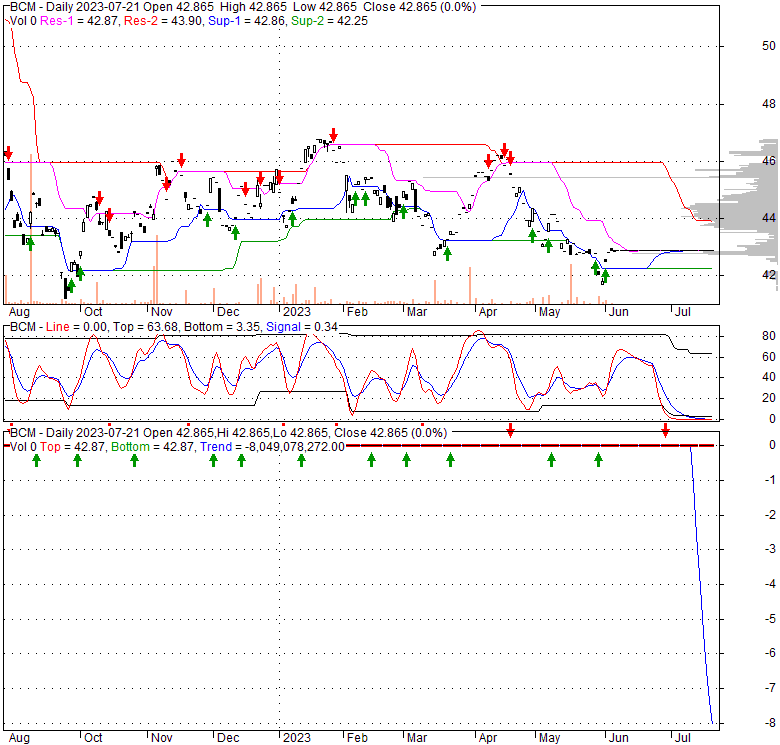The height and width of the screenshot is (745, 780).
Task: Click the Signal = 0.34 stochastic label
Action: tap(302, 327)
